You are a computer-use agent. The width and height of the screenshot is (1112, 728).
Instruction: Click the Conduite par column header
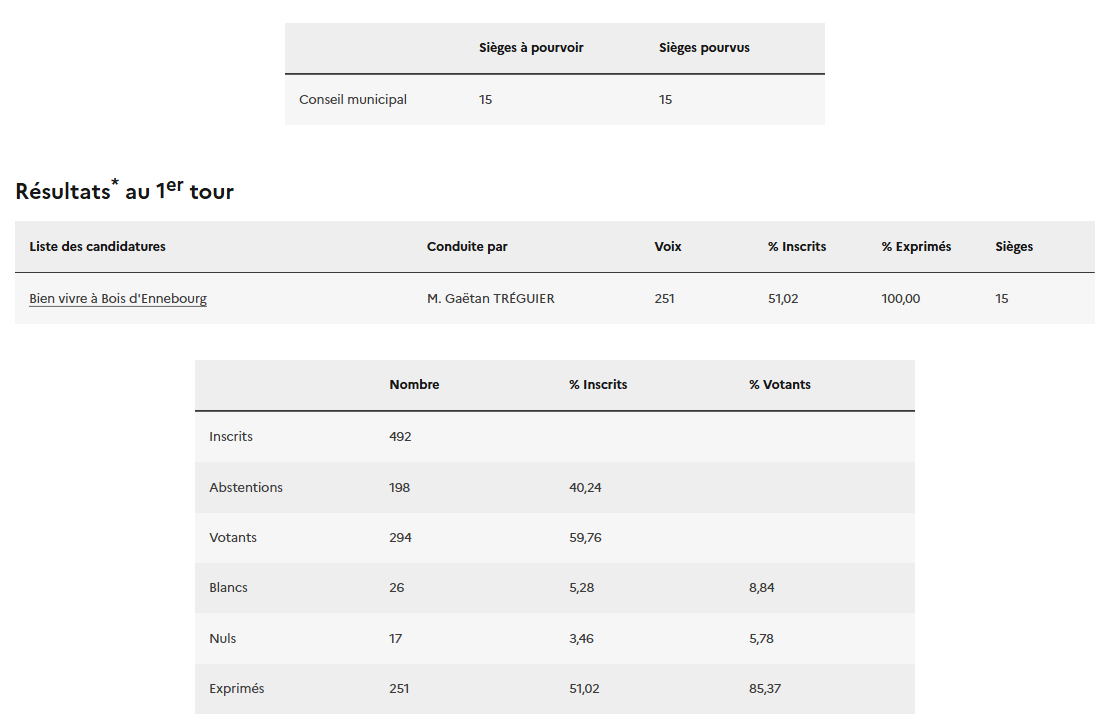(467, 247)
